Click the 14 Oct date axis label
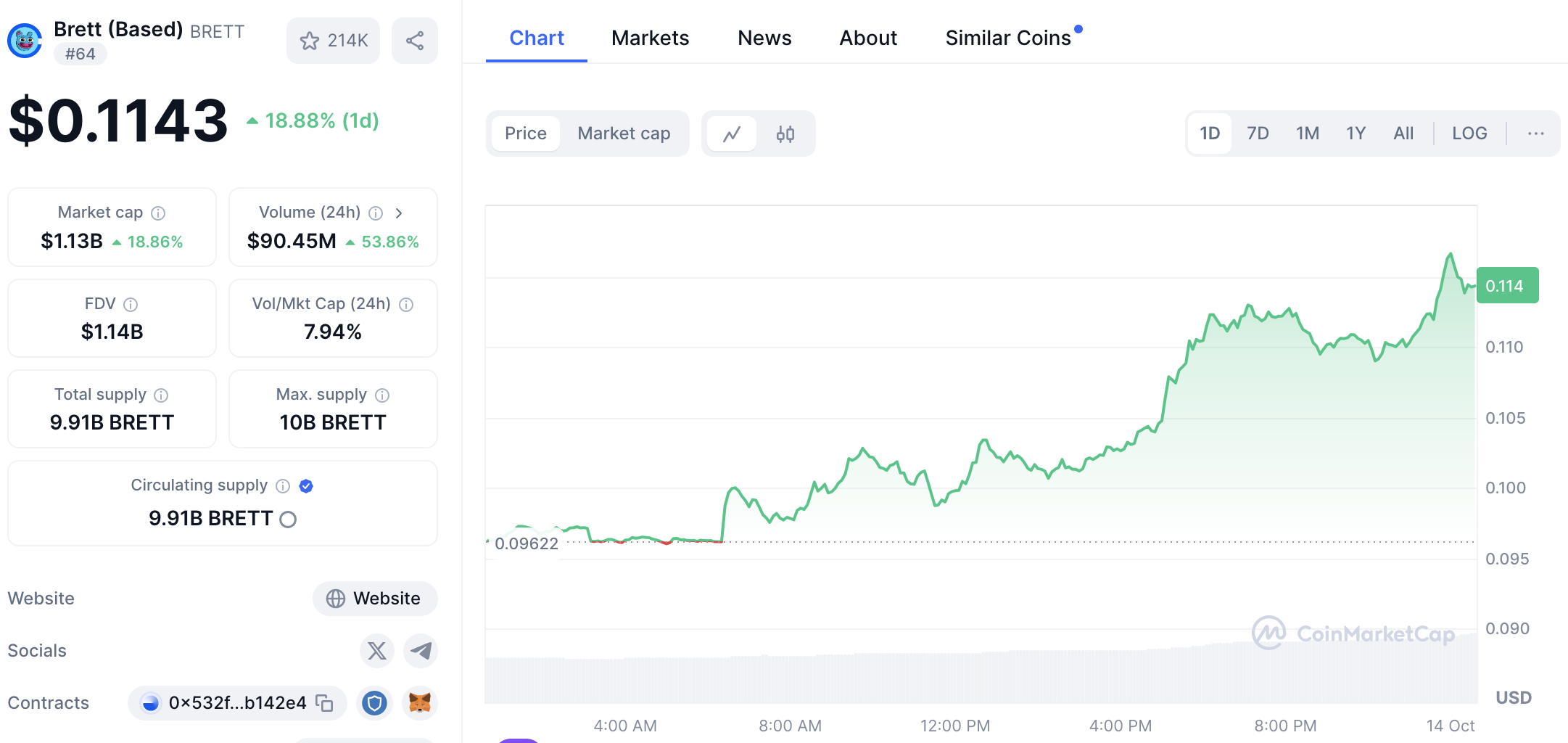 (x=1451, y=726)
